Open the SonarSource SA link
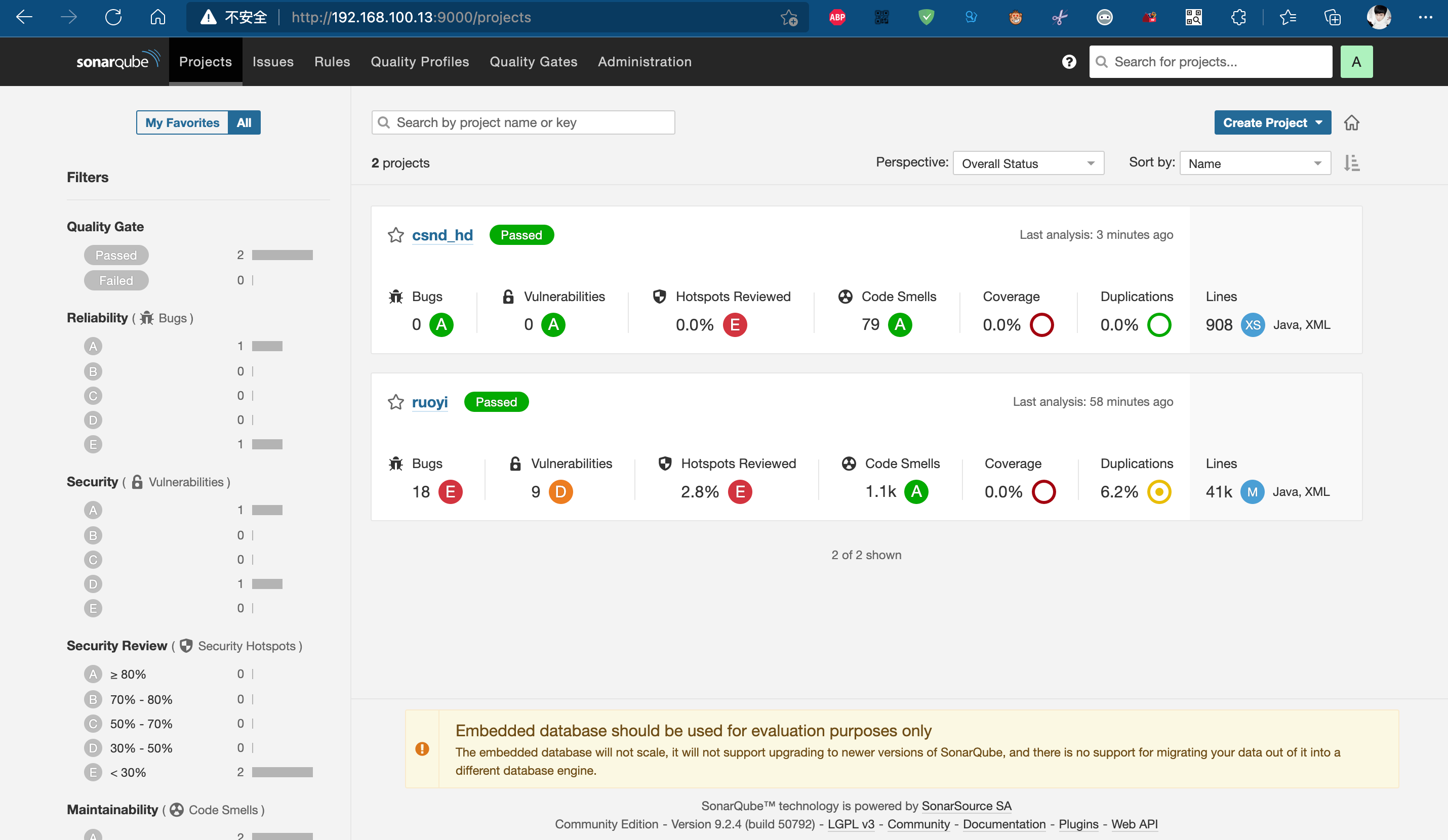The width and height of the screenshot is (1448, 840). click(x=966, y=806)
